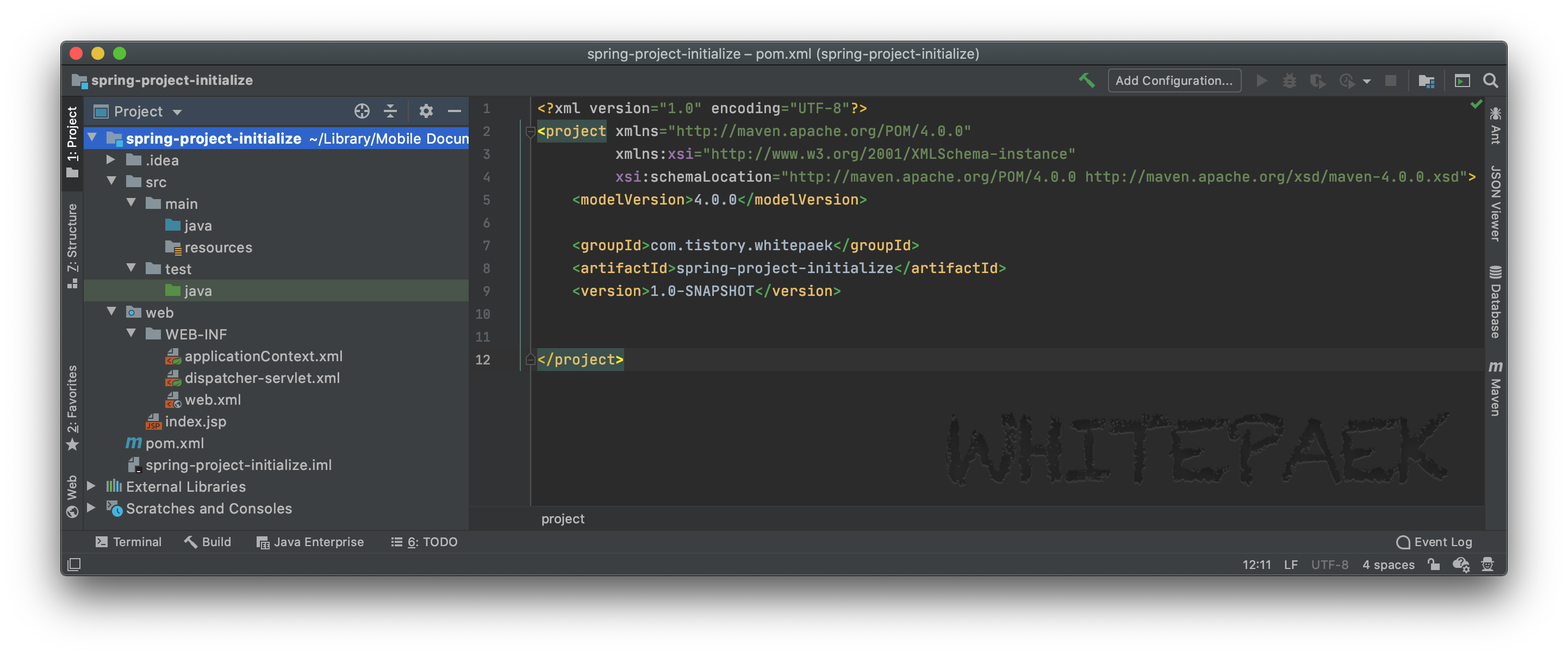Click the Stop square icon
This screenshot has width=1568, height=656.
coord(1390,81)
